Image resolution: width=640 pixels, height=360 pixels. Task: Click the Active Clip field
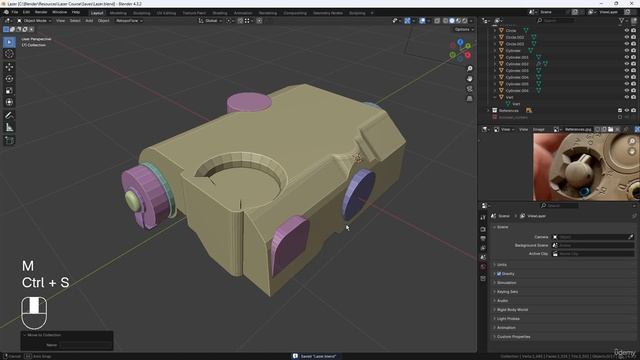593,254
